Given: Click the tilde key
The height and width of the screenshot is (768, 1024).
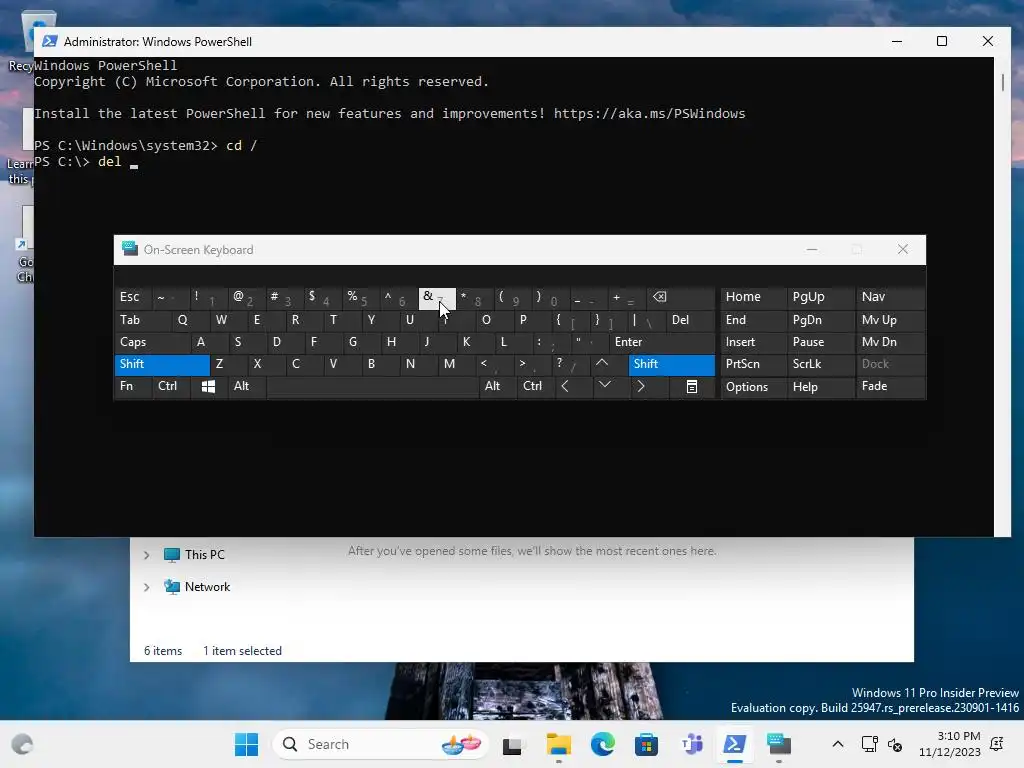Looking at the screenshot, I should coord(171,297).
